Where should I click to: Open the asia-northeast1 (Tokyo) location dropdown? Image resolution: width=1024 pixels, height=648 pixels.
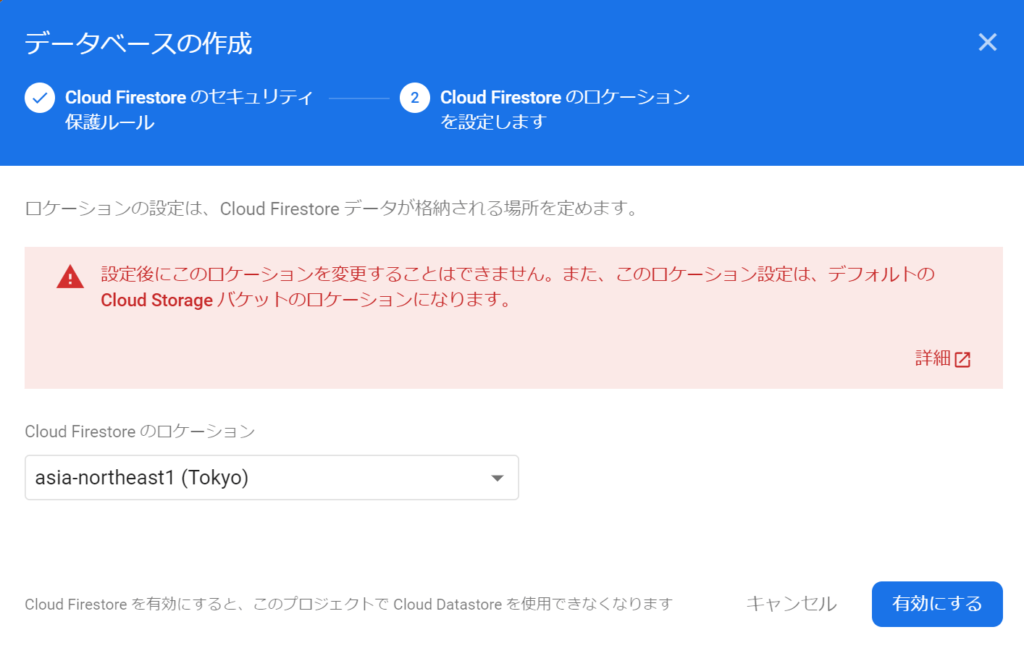(x=272, y=478)
